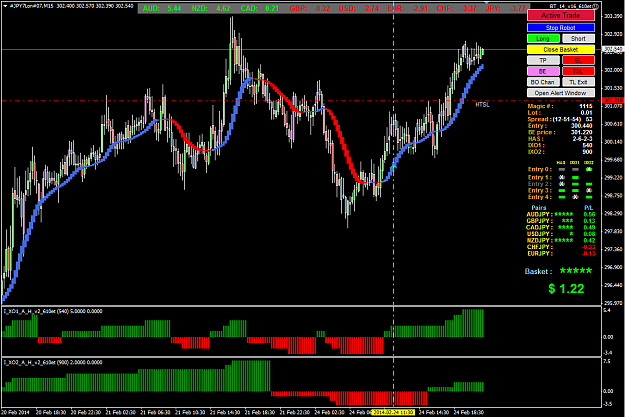Click the Entry 0 label
Image resolution: width=625 pixels, height=417 pixels.
[540, 169]
